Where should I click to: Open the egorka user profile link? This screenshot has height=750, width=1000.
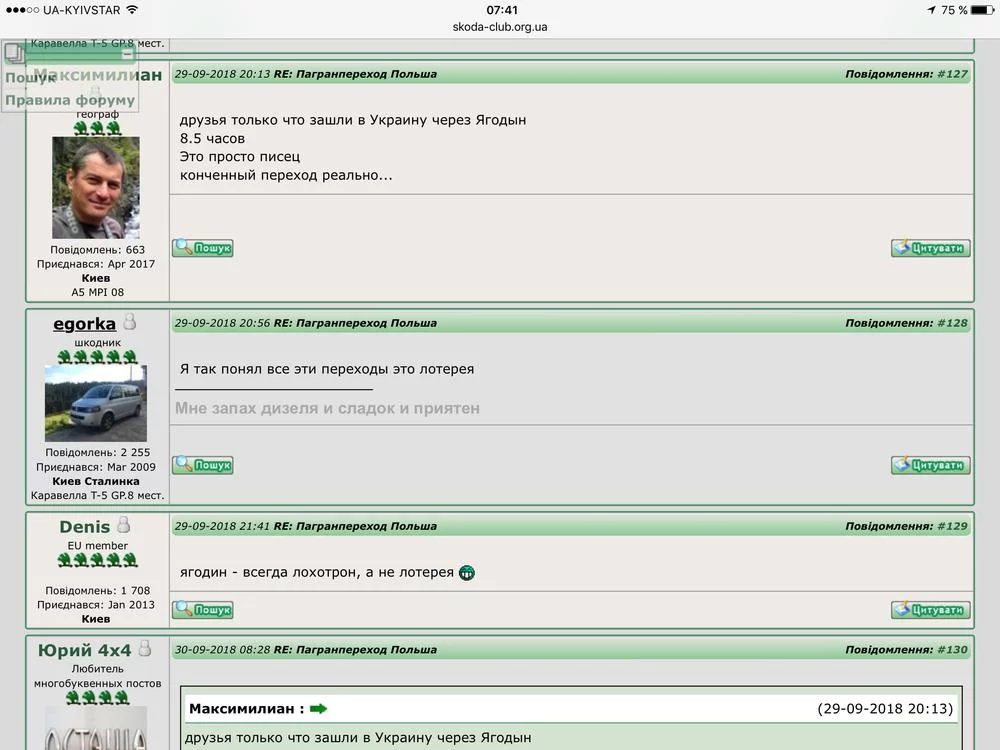pos(84,324)
